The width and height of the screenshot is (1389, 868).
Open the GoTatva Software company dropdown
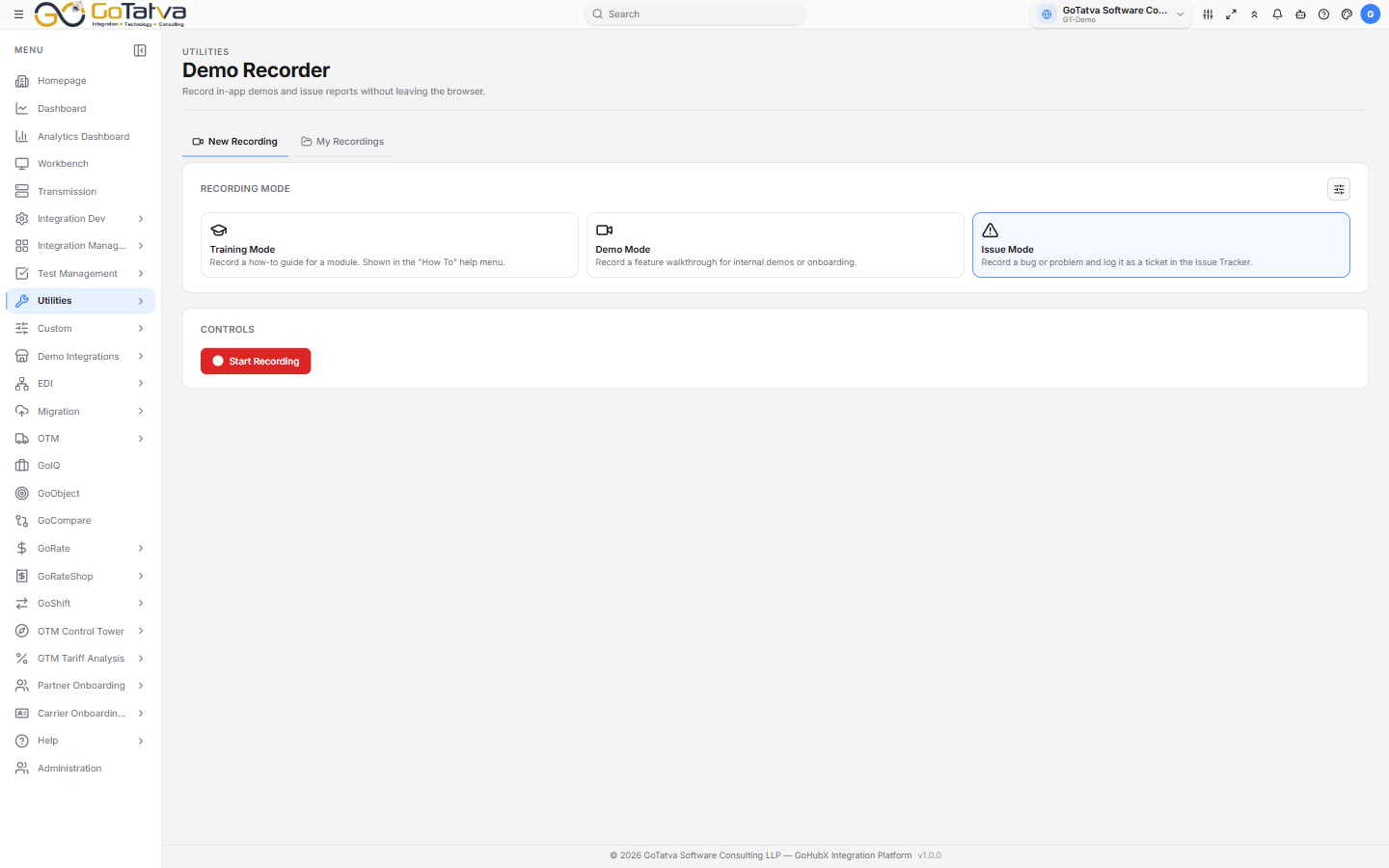(1111, 14)
